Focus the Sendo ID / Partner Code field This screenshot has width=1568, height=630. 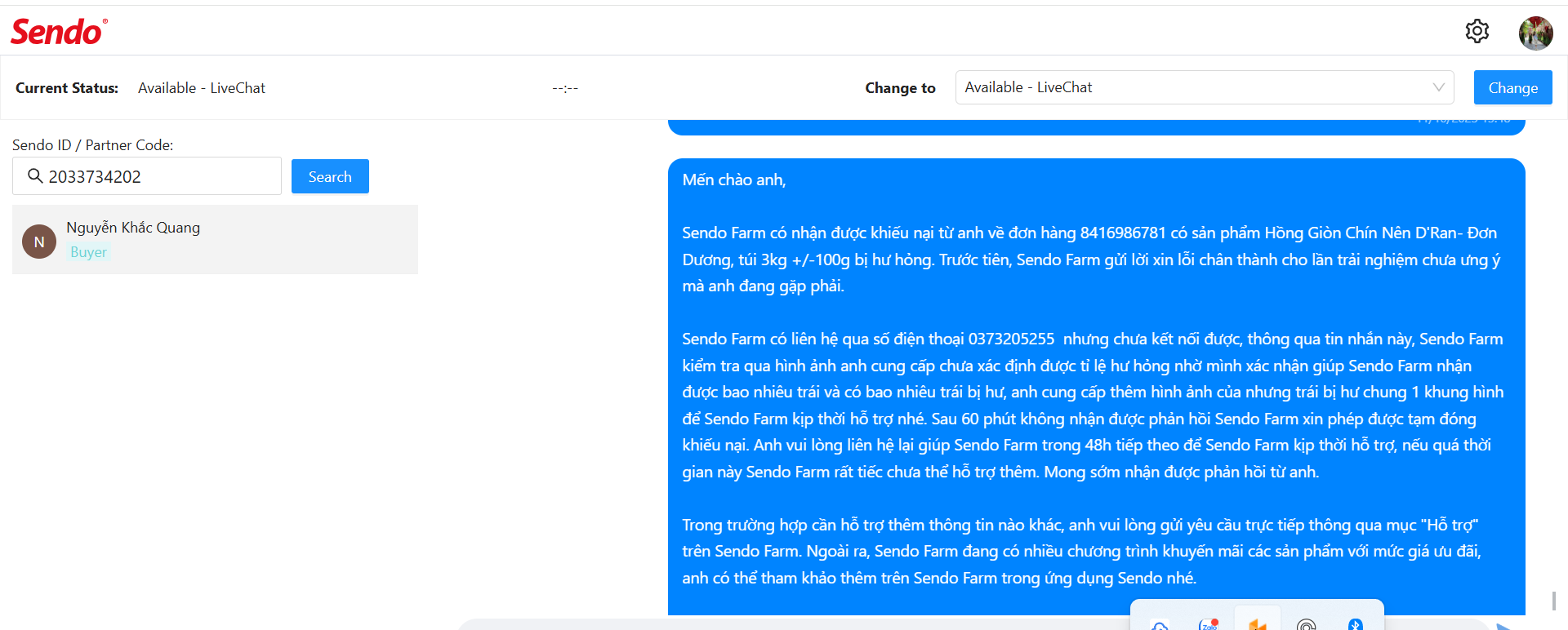(x=147, y=176)
